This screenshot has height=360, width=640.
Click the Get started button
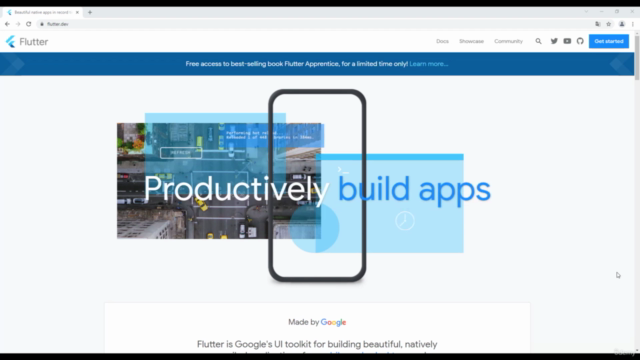(x=609, y=41)
